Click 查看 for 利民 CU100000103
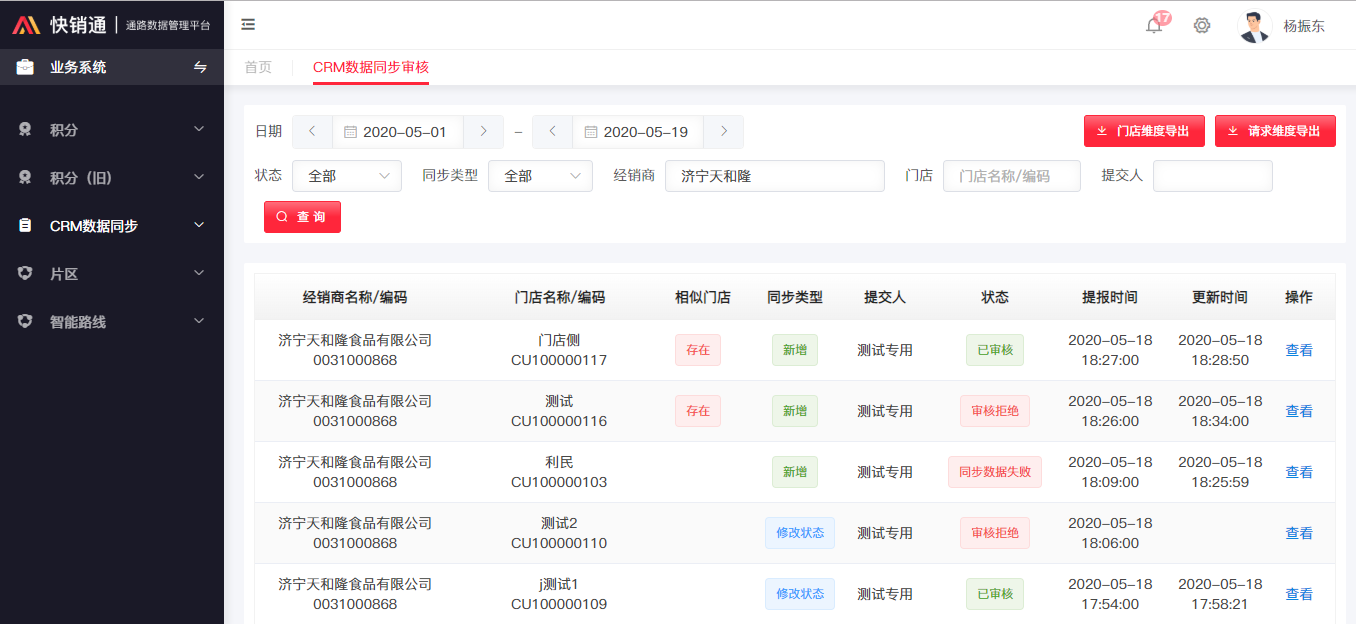1356x624 pixels. pos(1299,472)
